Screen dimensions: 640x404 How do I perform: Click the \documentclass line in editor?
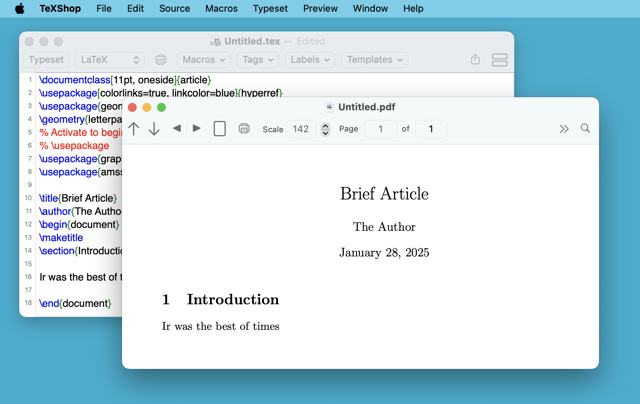coord(125,80)
